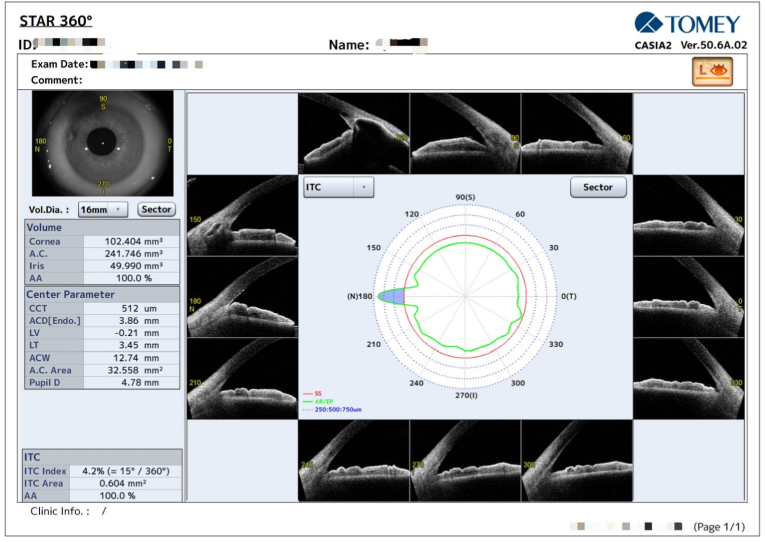This screenshot has height=542, width=765.
Task: Click the left eye indicator icon
Action: (x=712, y=71)
